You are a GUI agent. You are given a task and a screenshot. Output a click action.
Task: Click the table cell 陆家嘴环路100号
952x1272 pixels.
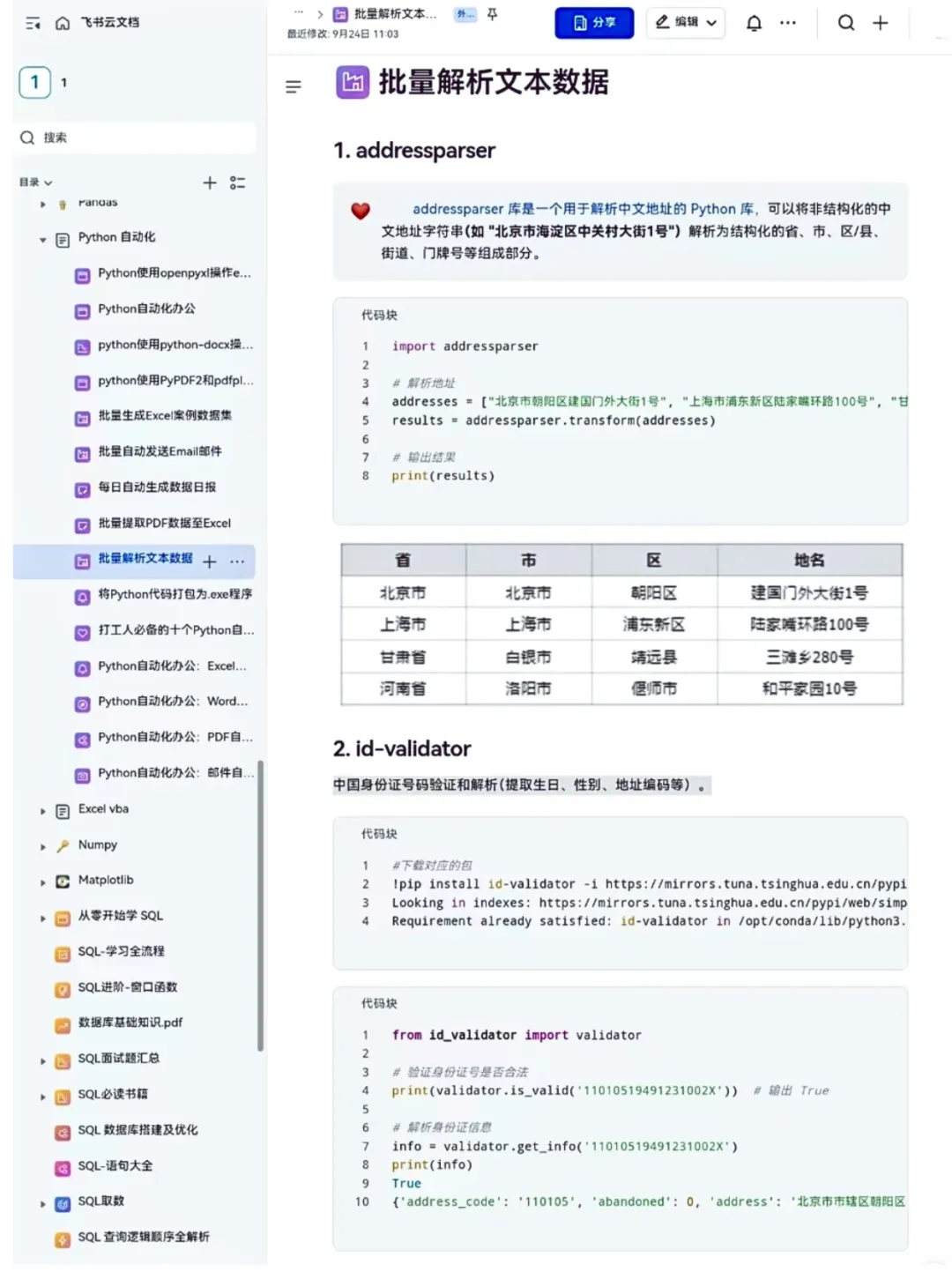(x=809, y=625)
